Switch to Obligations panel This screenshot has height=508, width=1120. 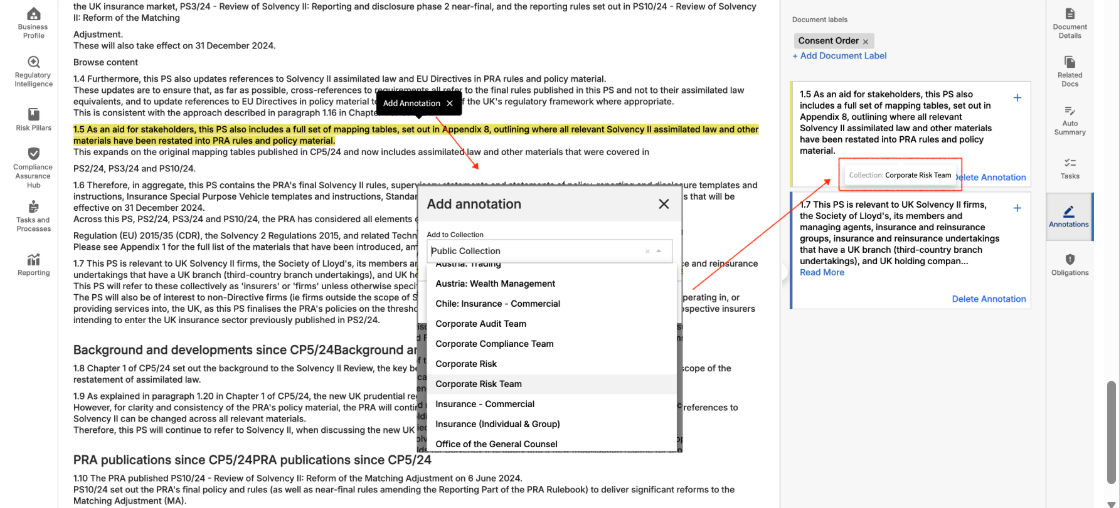(x=1069, y=264)
